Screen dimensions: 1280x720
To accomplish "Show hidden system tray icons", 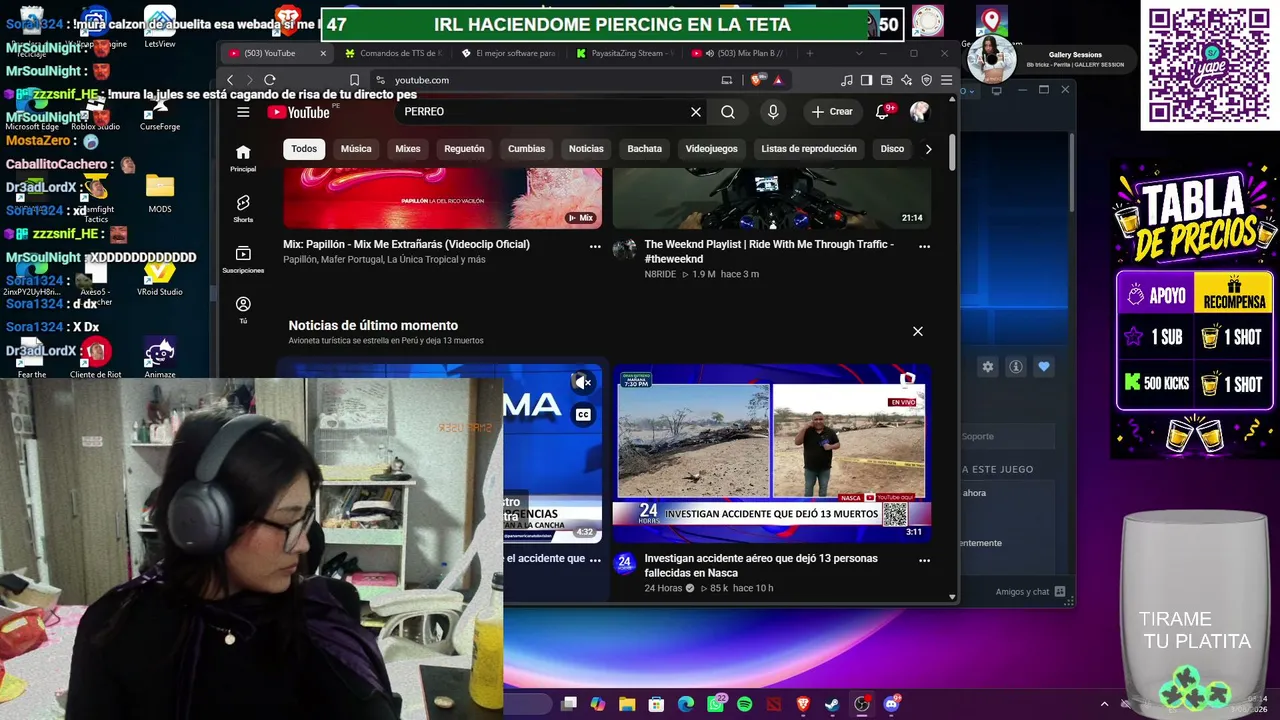I will click(x=1104, y=704).
